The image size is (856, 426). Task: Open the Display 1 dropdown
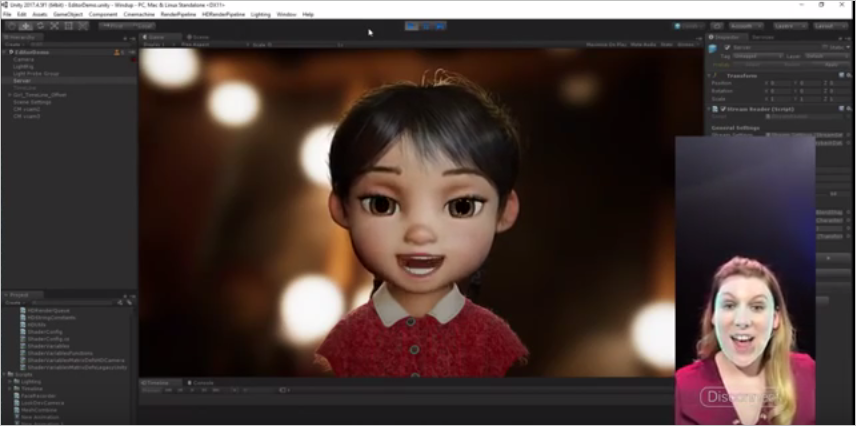[x=158, y=45]
